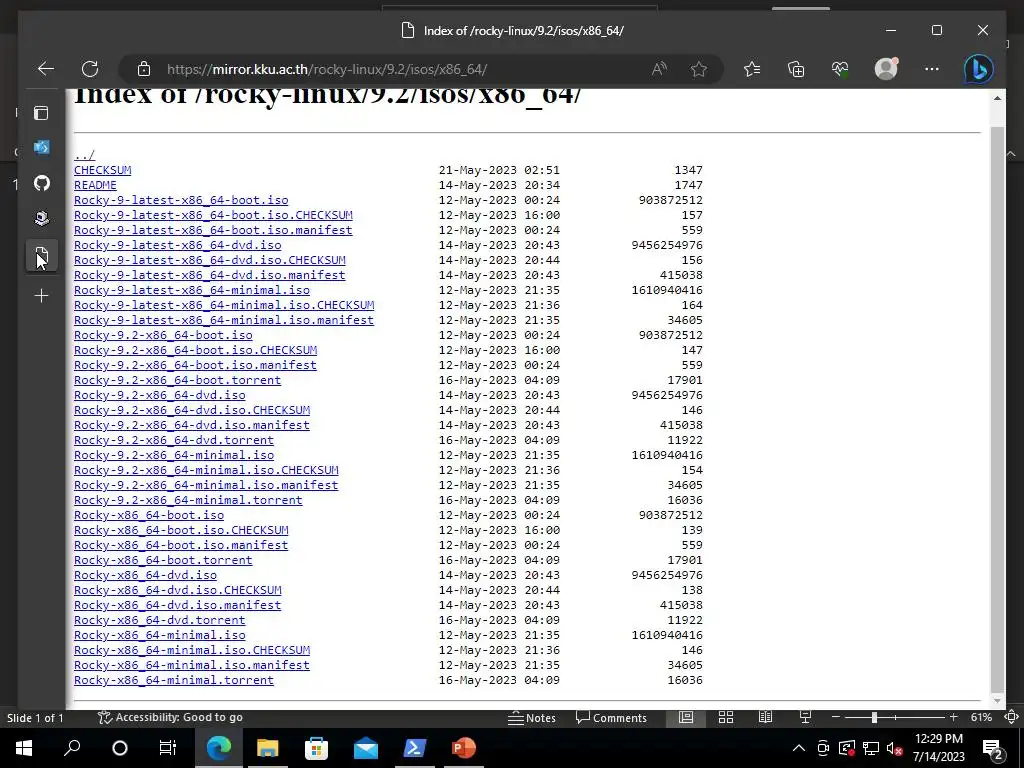Switch to the fourth vertical tab with computer icon

click(x=42, y=218)
